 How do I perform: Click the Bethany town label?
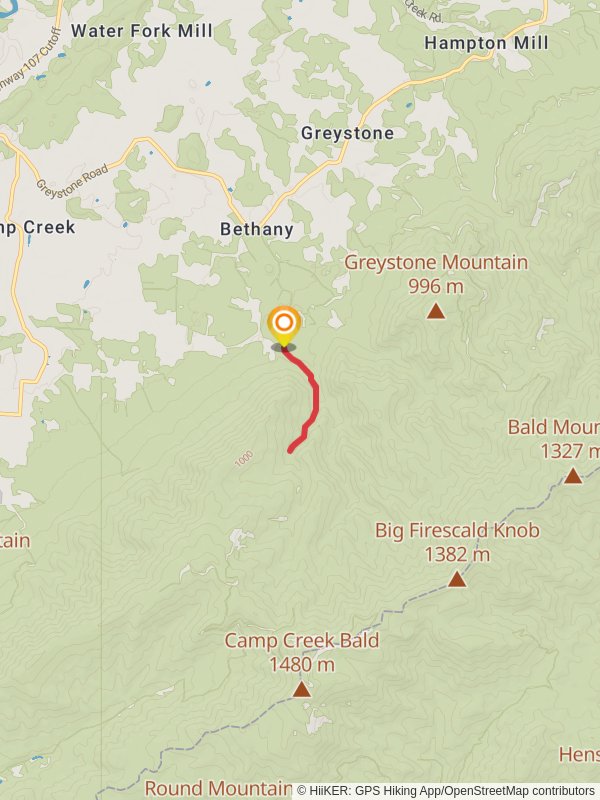(x=257, y=229)
